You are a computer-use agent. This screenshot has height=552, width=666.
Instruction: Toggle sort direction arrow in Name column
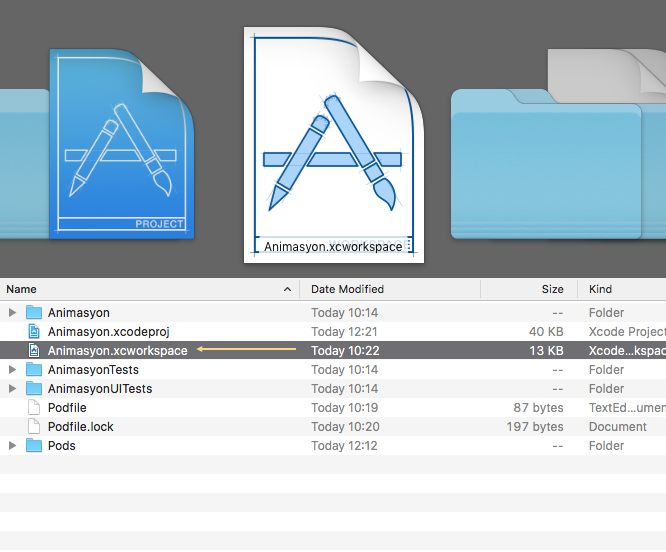coord(288,289)
